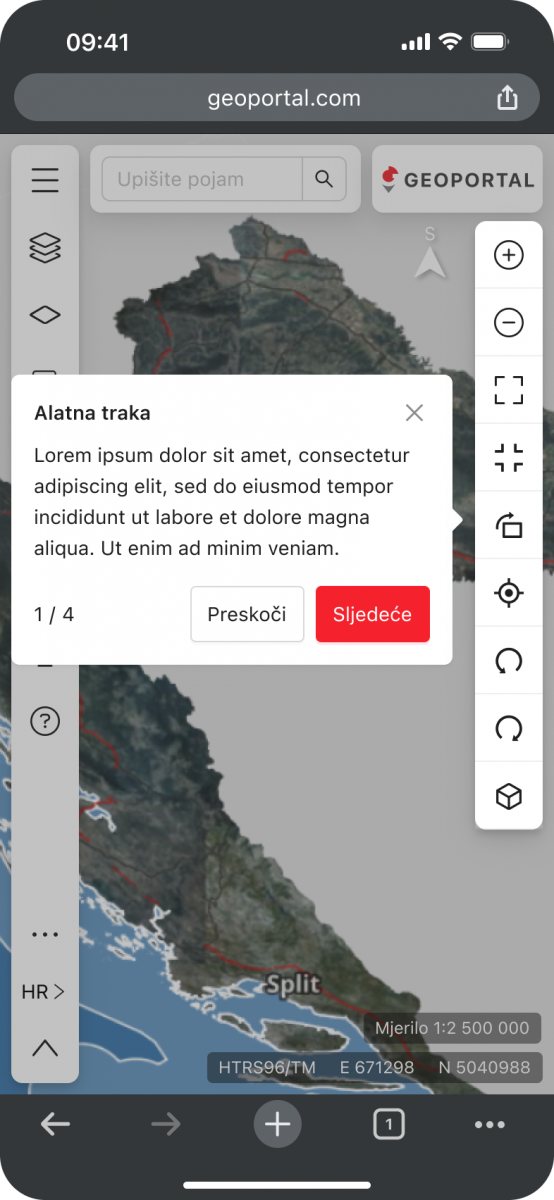Open the map layers stack icon
Screen dimensions: 554x1200
tap(45, 247)
